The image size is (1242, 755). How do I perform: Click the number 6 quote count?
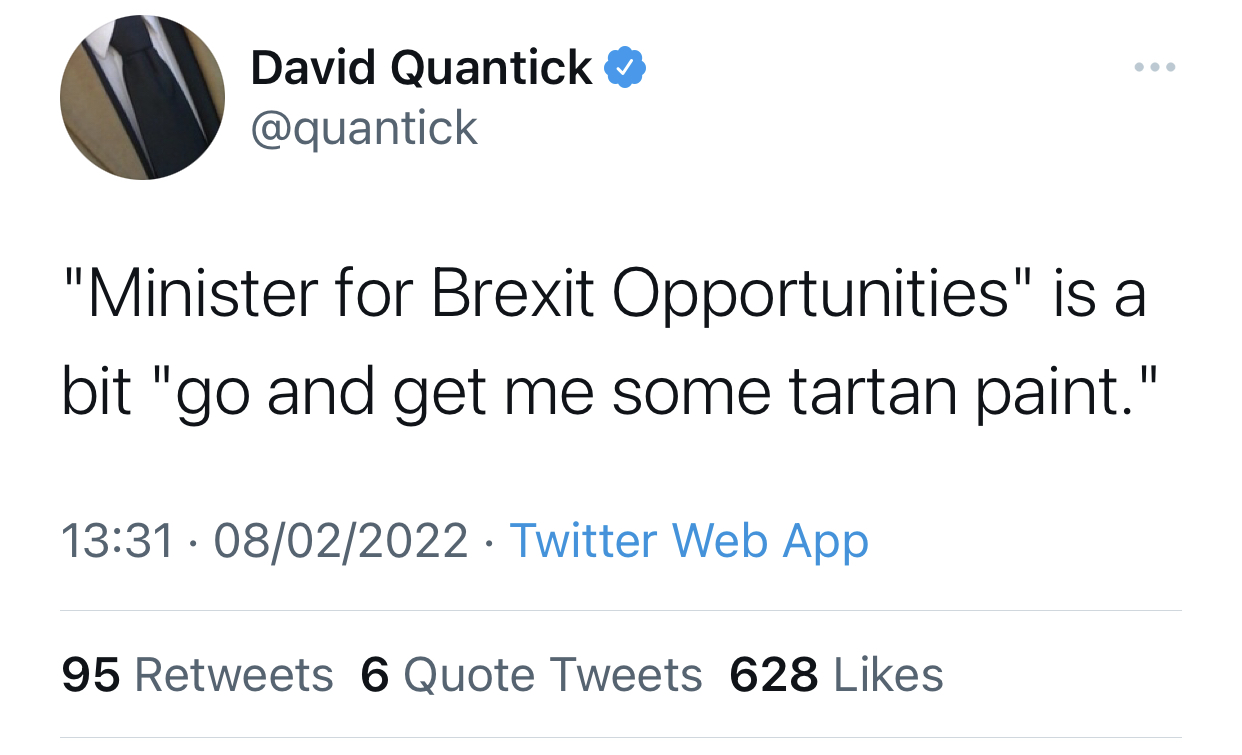374,675
